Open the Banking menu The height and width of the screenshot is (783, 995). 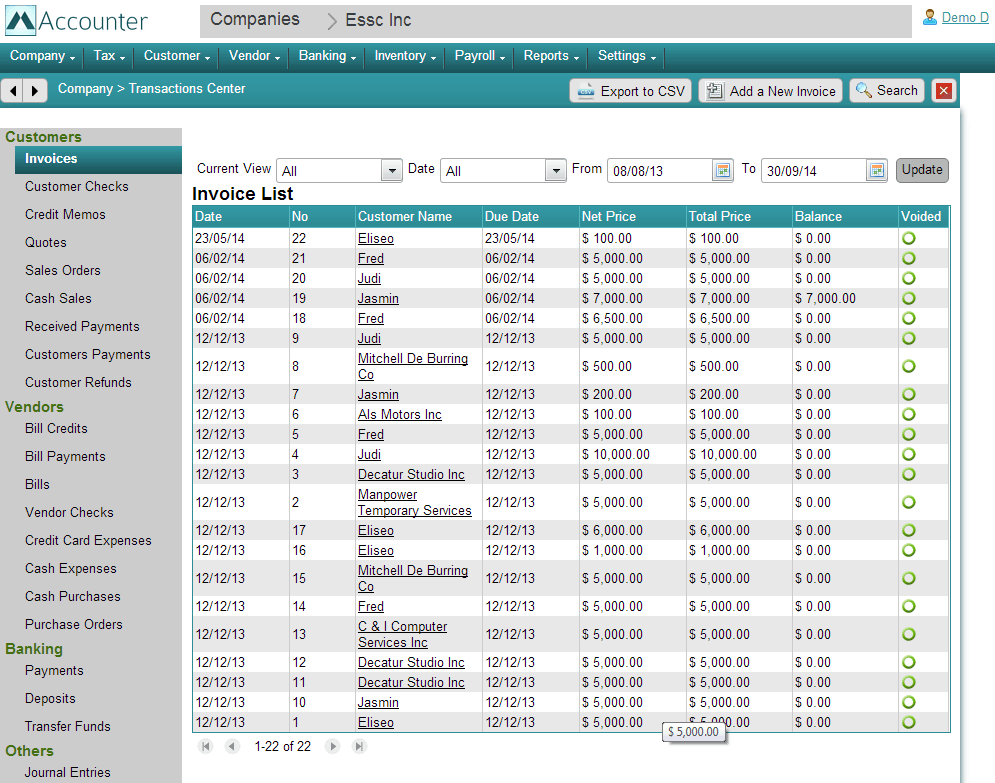point(327,56)
